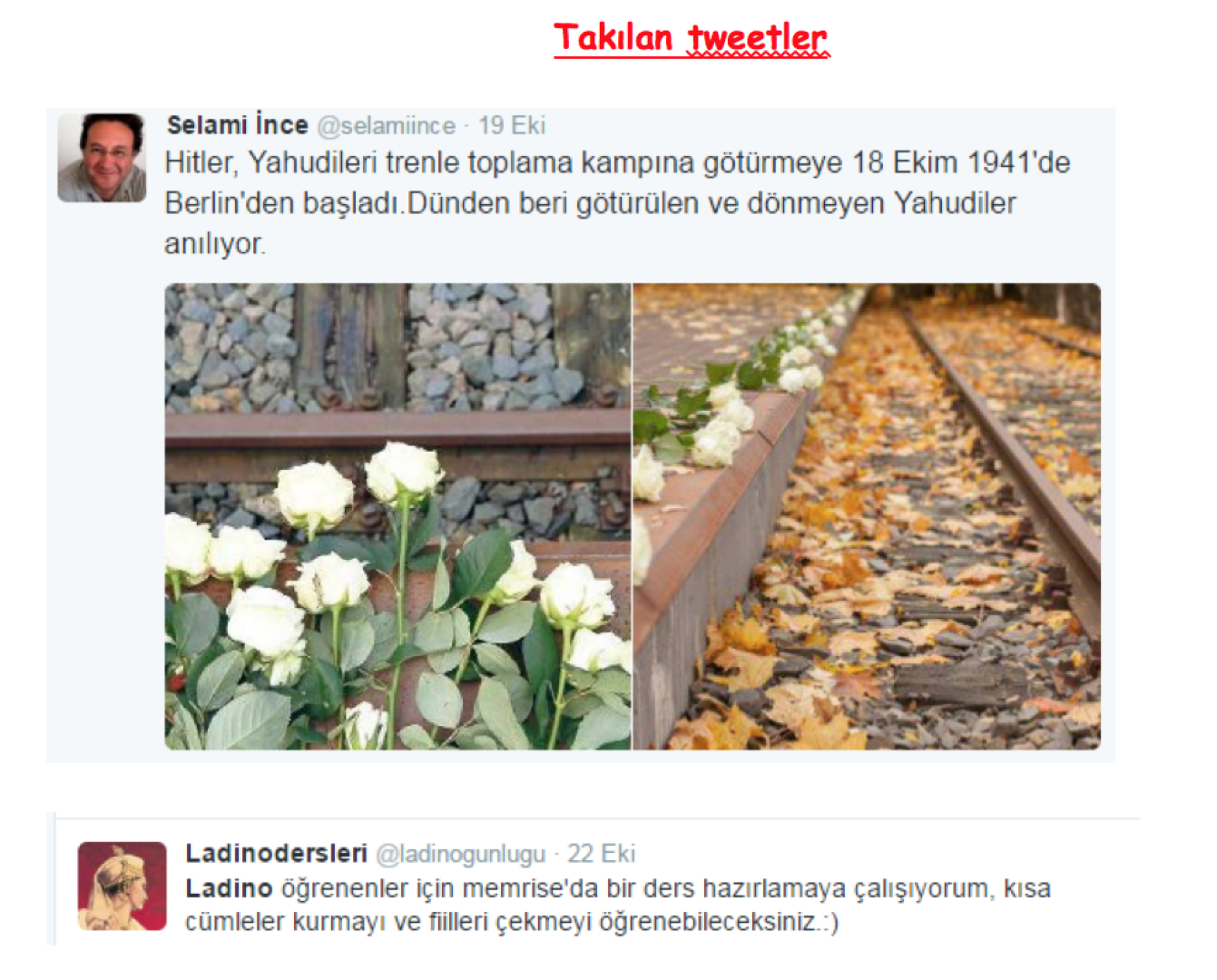
Task: Open the Ladinodersleri avatar picture
Action: 123,887
